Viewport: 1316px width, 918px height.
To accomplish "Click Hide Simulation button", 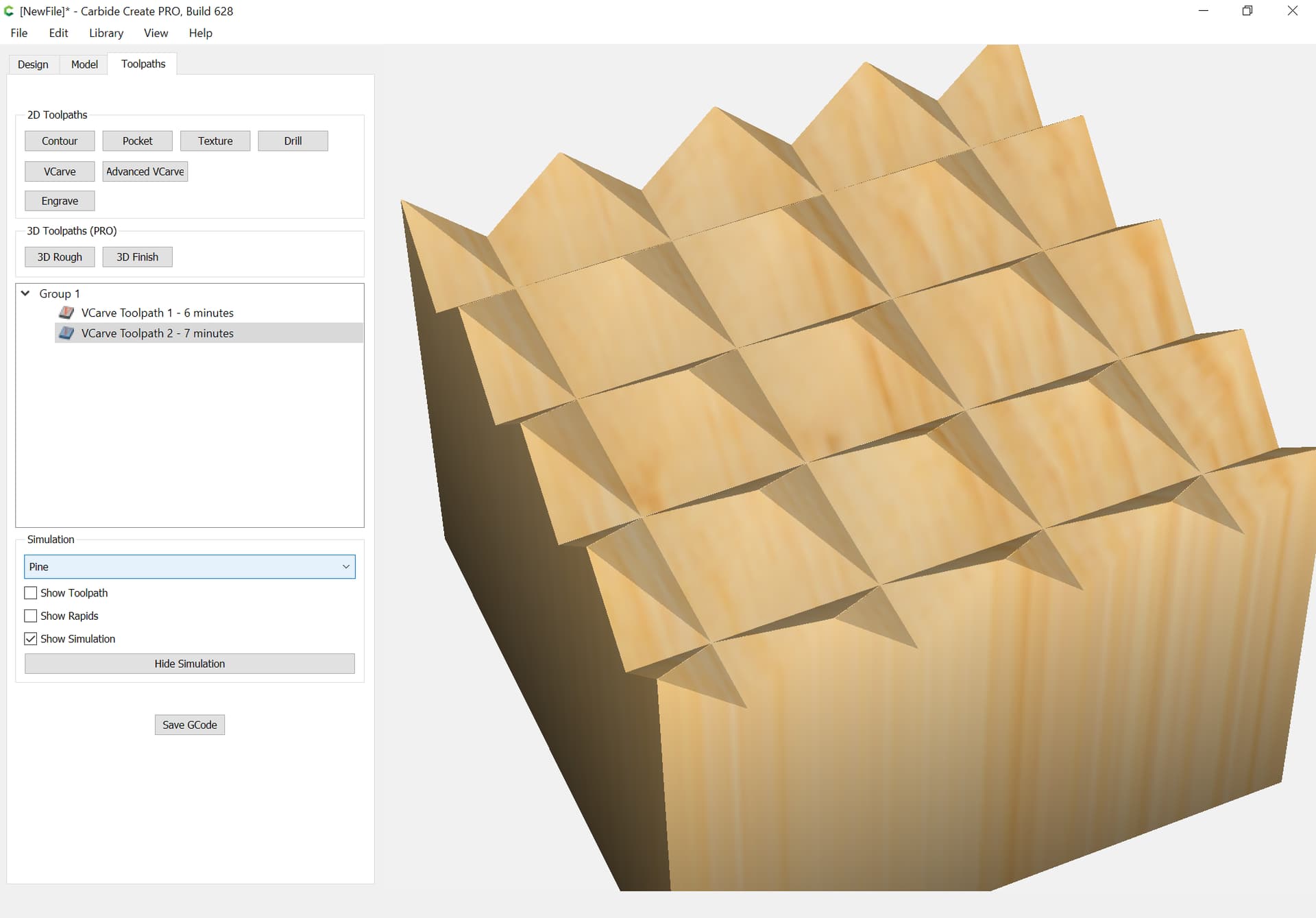I will click(190, 664).
